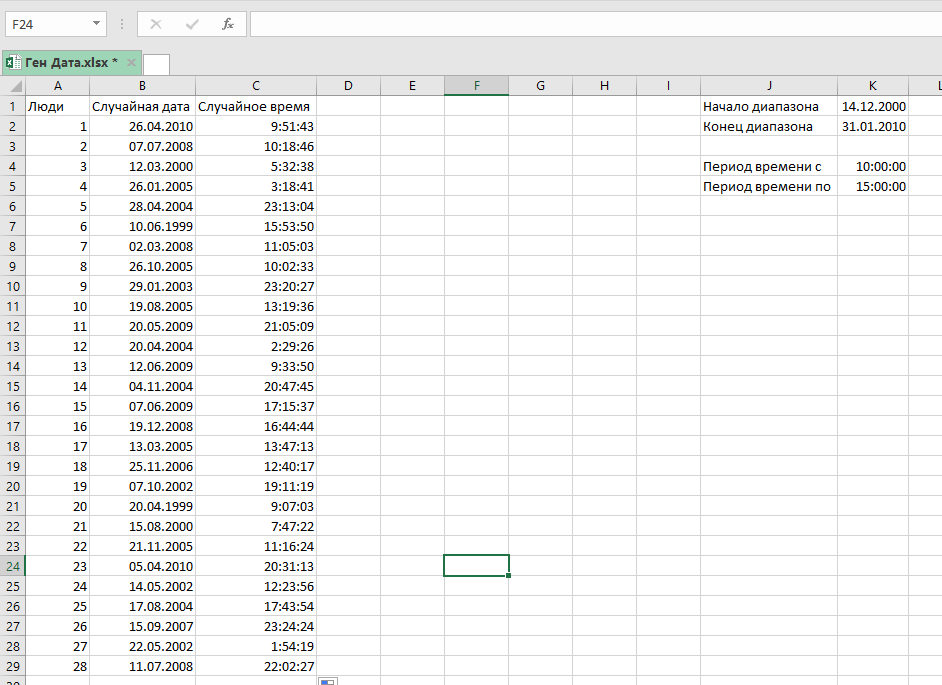The image size is (942, 685).
Task: Select the cell with time 23:24:24
Action: pos(256,626)
